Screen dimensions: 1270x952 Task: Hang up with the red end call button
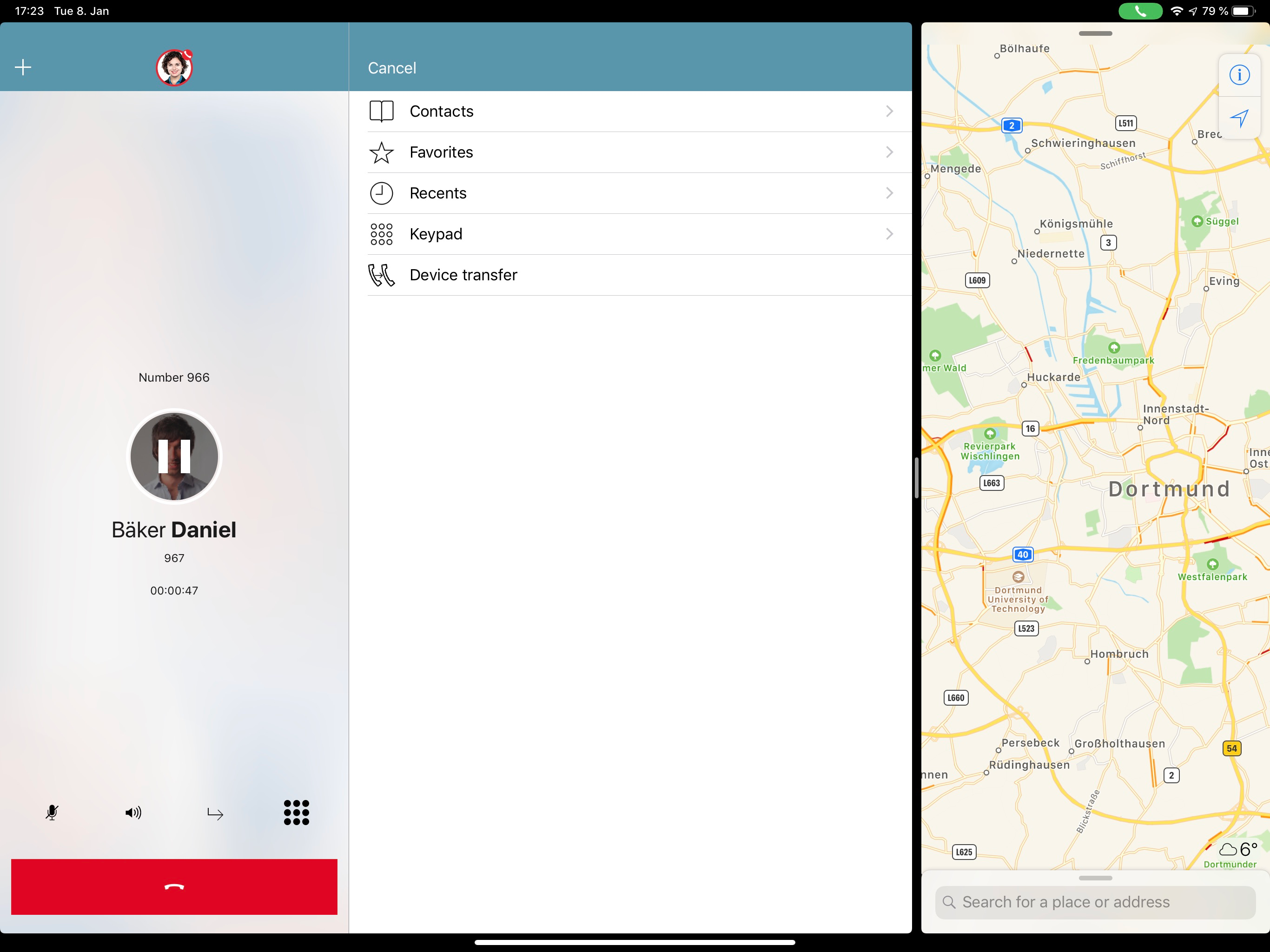coord(174,886)
